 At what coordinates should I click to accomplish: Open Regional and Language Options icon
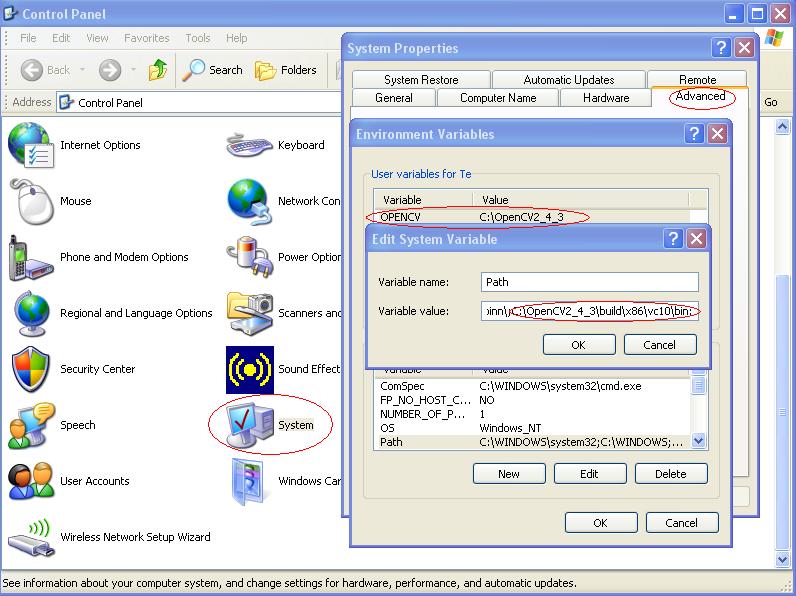pyautogui.click(x=32, y=313)
